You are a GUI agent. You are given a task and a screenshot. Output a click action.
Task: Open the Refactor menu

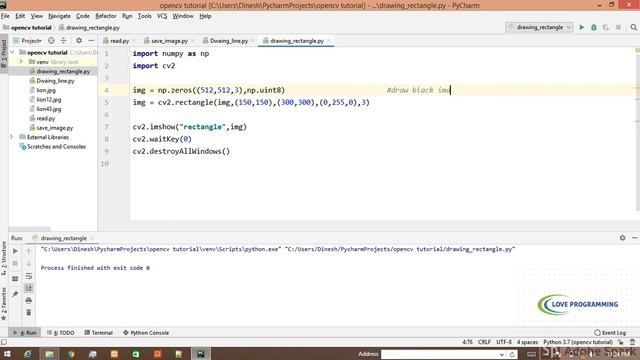click(x=106, y=16)
